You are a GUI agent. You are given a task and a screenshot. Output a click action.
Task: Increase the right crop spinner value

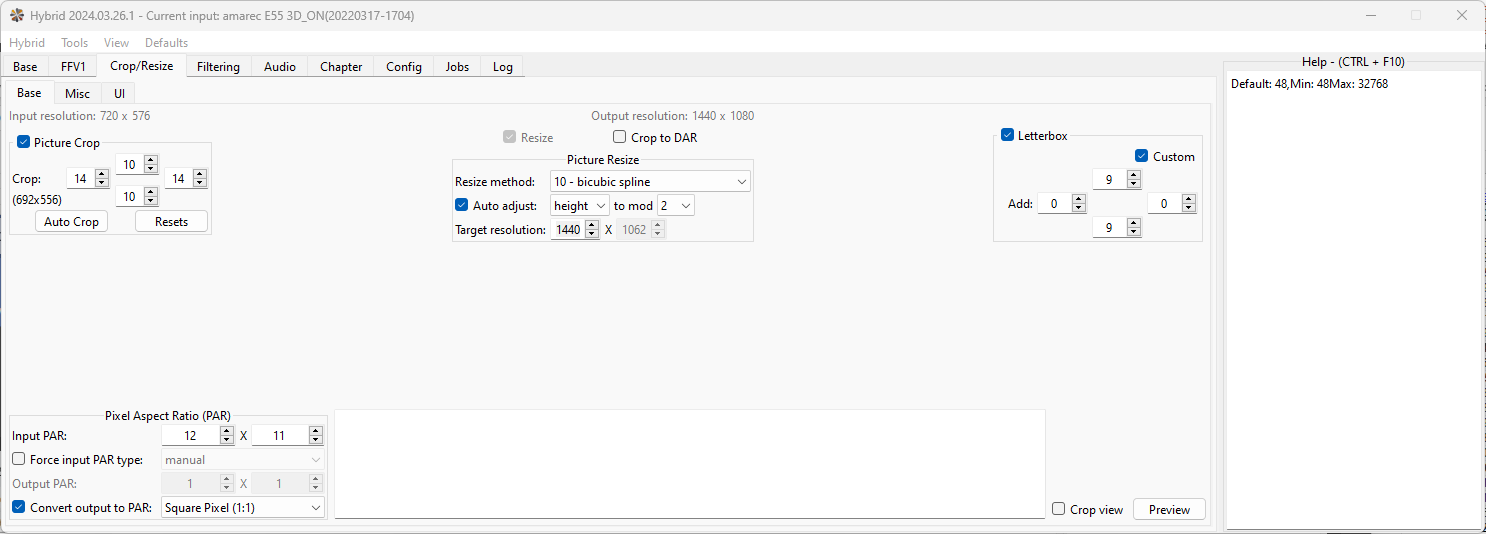200,174
